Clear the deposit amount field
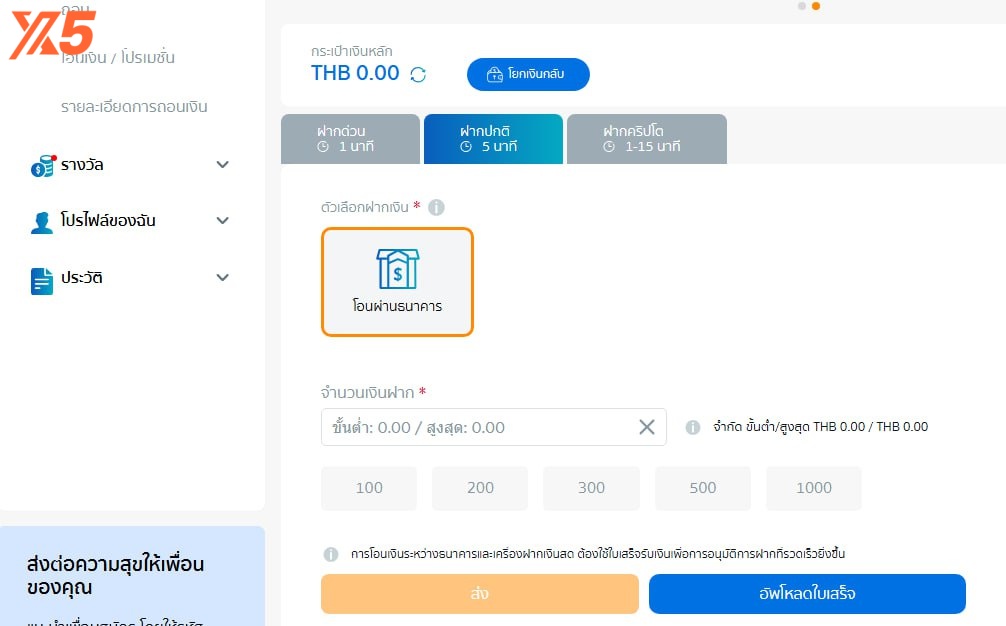This screenshot has width=1006, height=626. [647, 427]
